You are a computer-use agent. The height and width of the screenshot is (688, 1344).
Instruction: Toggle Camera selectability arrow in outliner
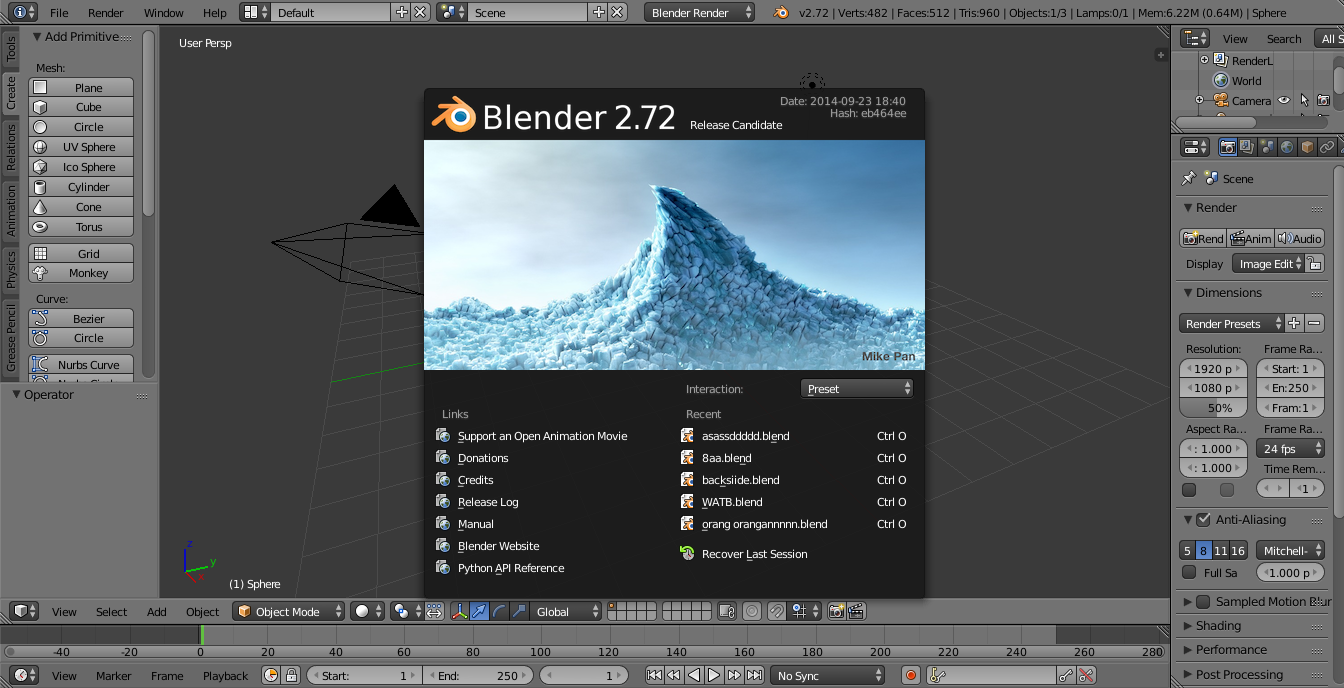1304,100
